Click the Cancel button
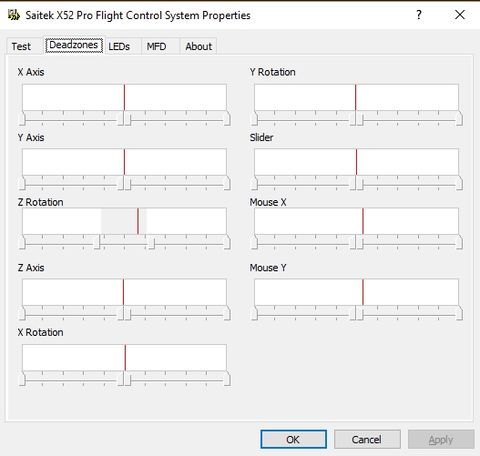The image size is (480, 456). click(367, 439)
